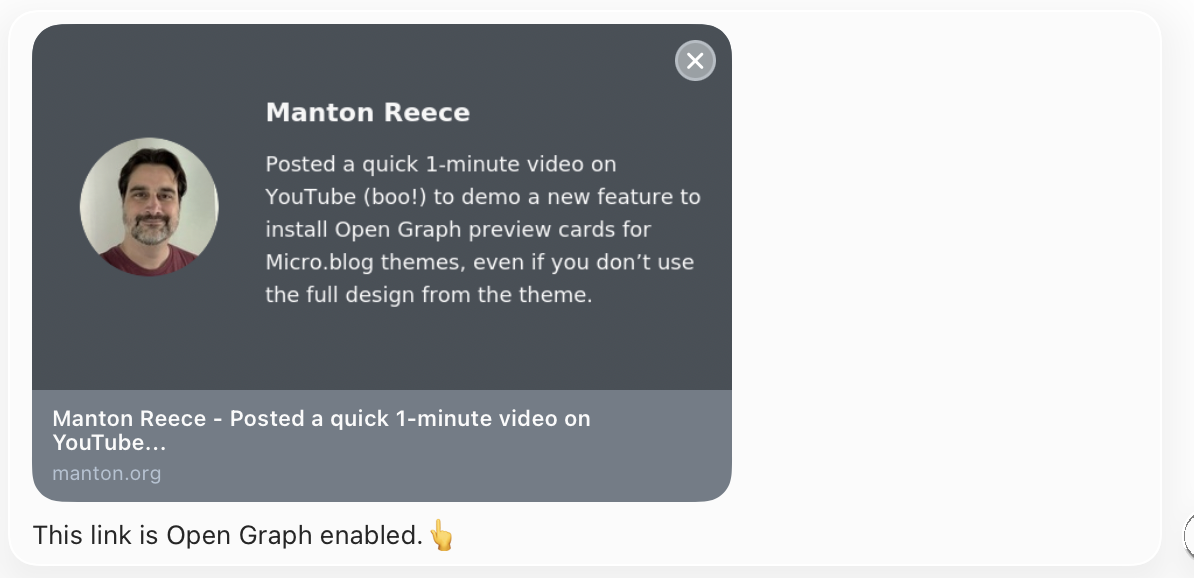Click the circular profile photo in the card

(x=149, y=207)
